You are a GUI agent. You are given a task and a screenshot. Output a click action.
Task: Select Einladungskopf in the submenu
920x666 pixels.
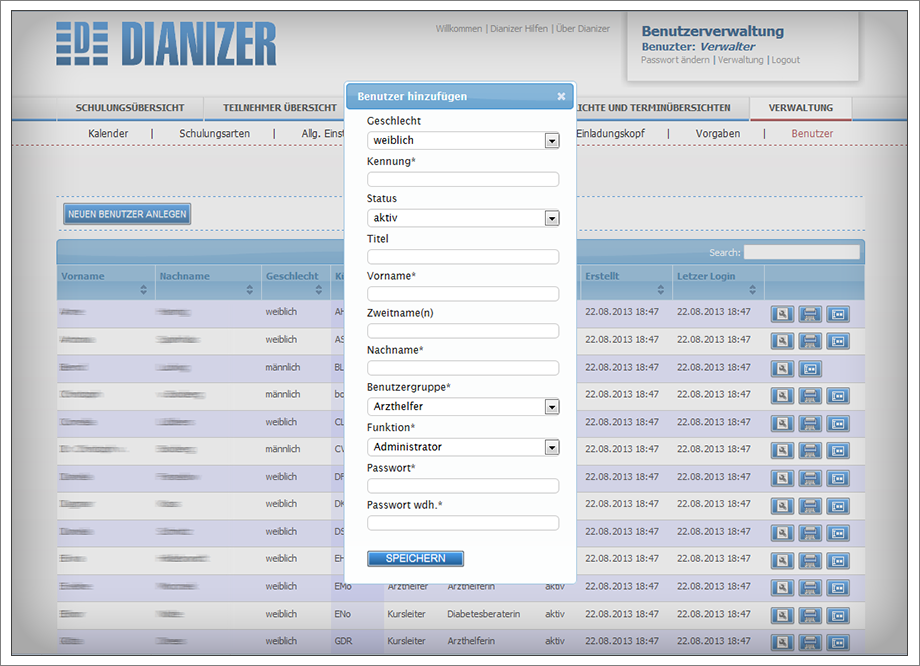[610, 133]
